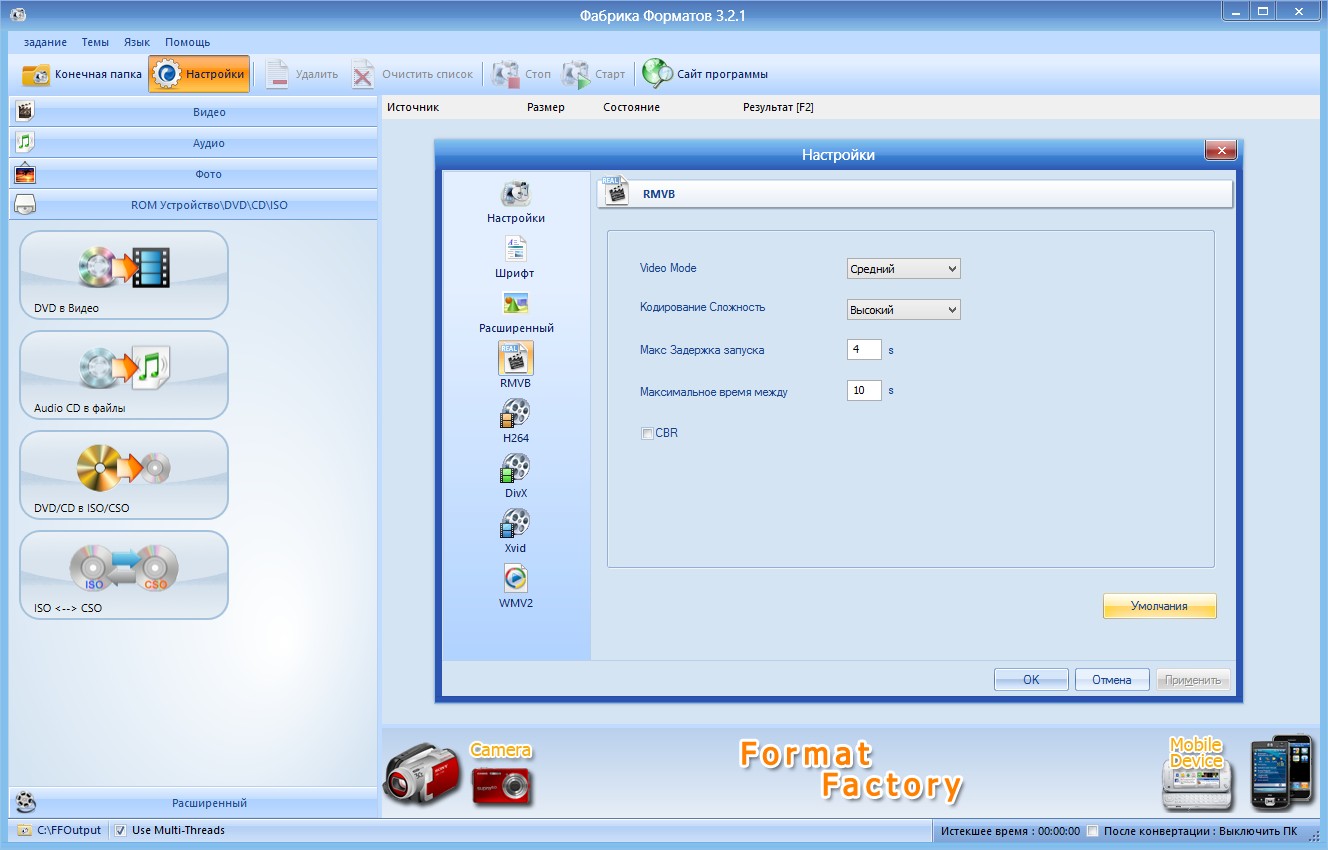This screenshot has width=1328, height=850.
Task: Click the Format Factory banner logo
Action: [851, 772]
